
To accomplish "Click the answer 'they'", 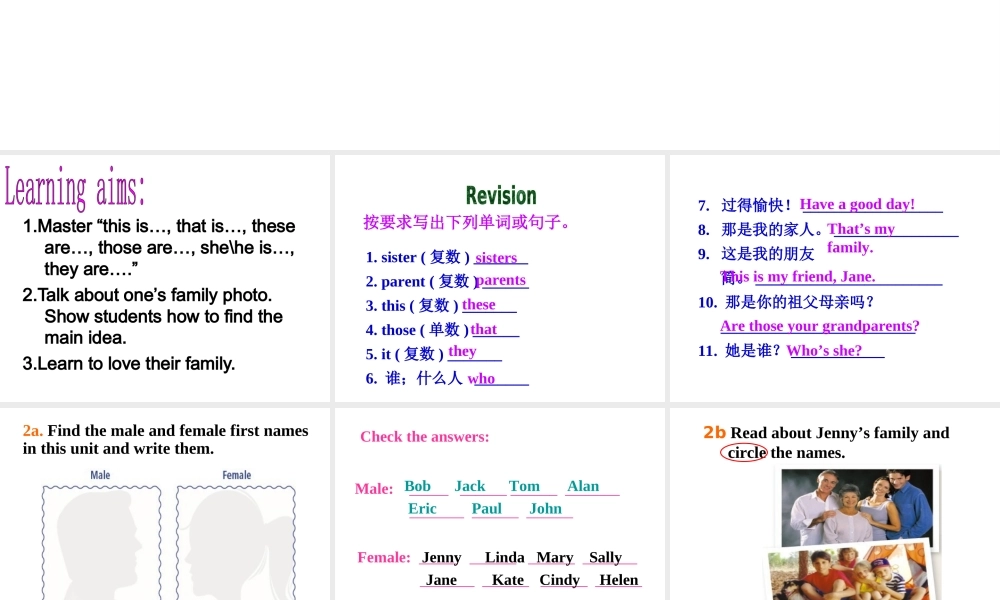I will click(x=462, y=351).
